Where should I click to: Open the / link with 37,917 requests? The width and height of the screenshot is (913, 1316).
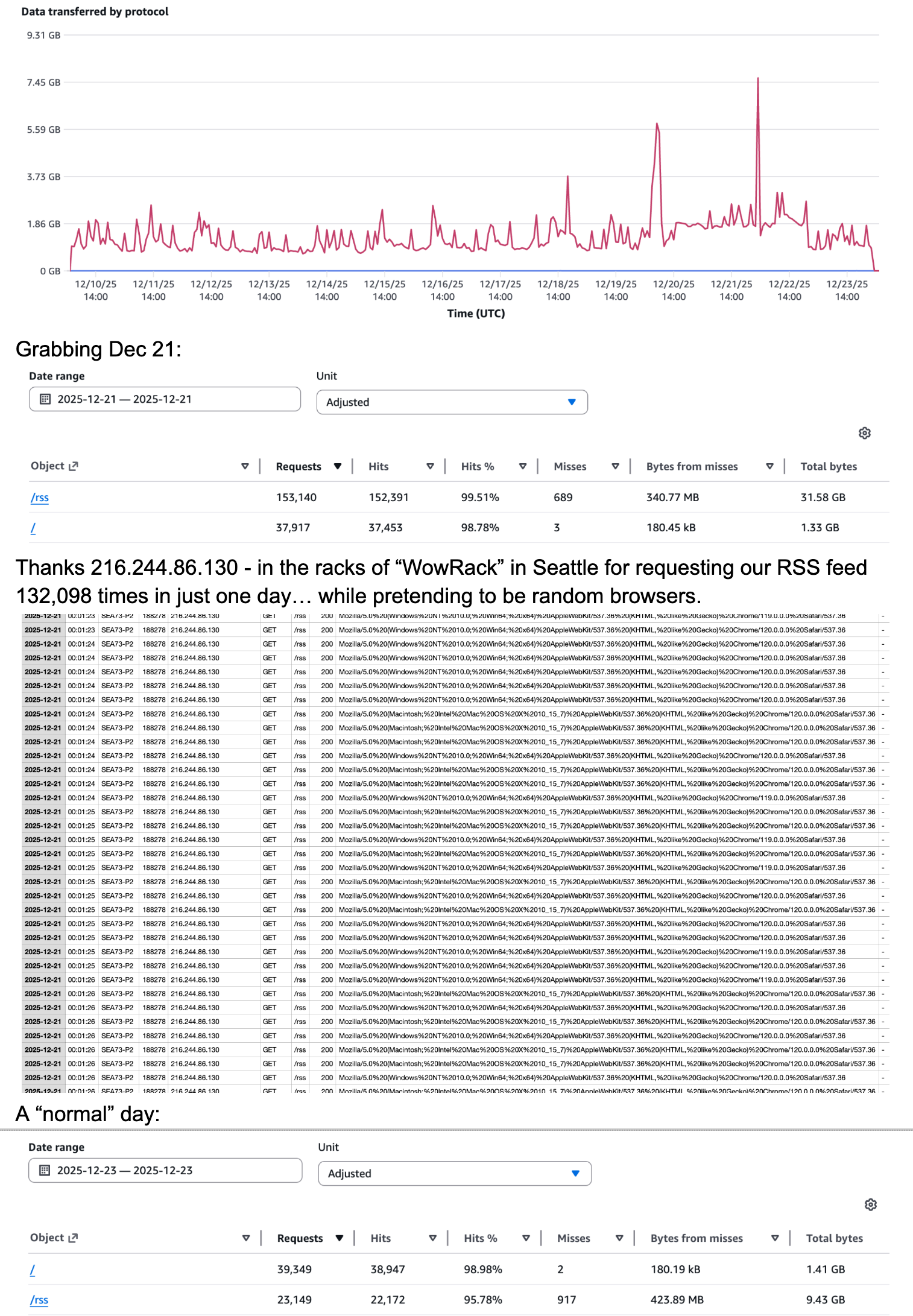[33, 528]
